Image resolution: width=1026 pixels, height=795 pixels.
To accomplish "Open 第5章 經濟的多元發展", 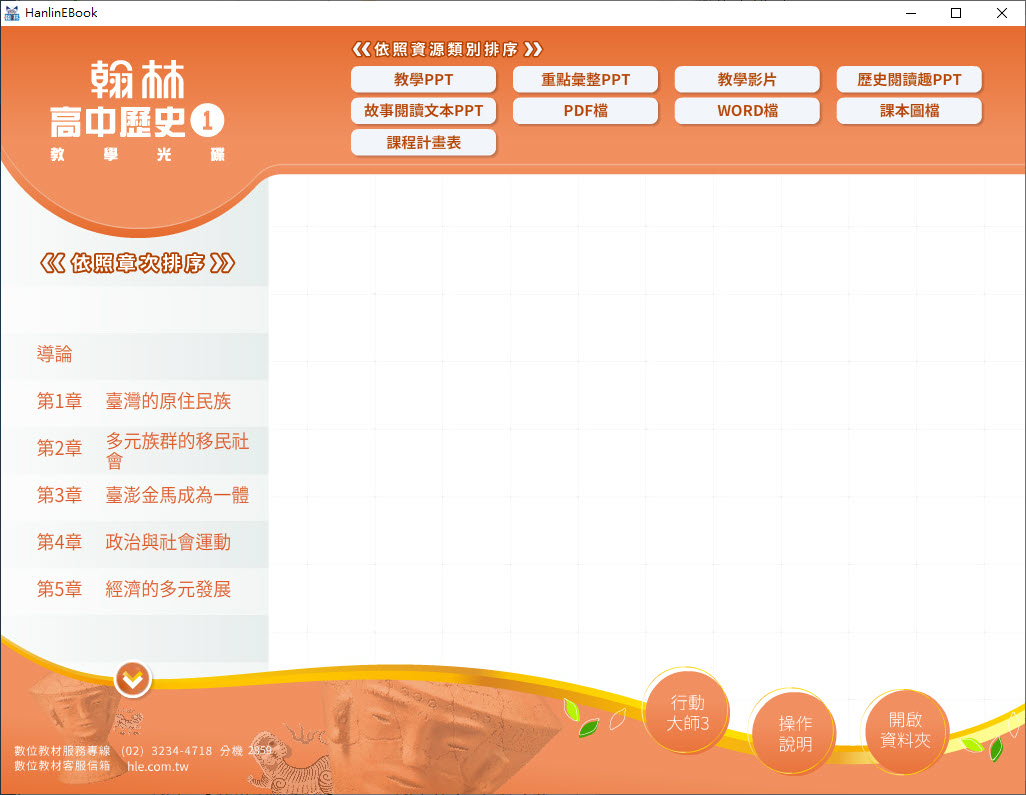I will pos(134,590).
